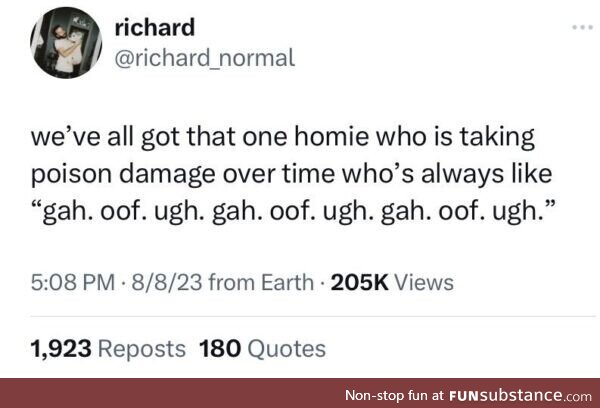Select the gray "Views" label

[x=424, y=282]
